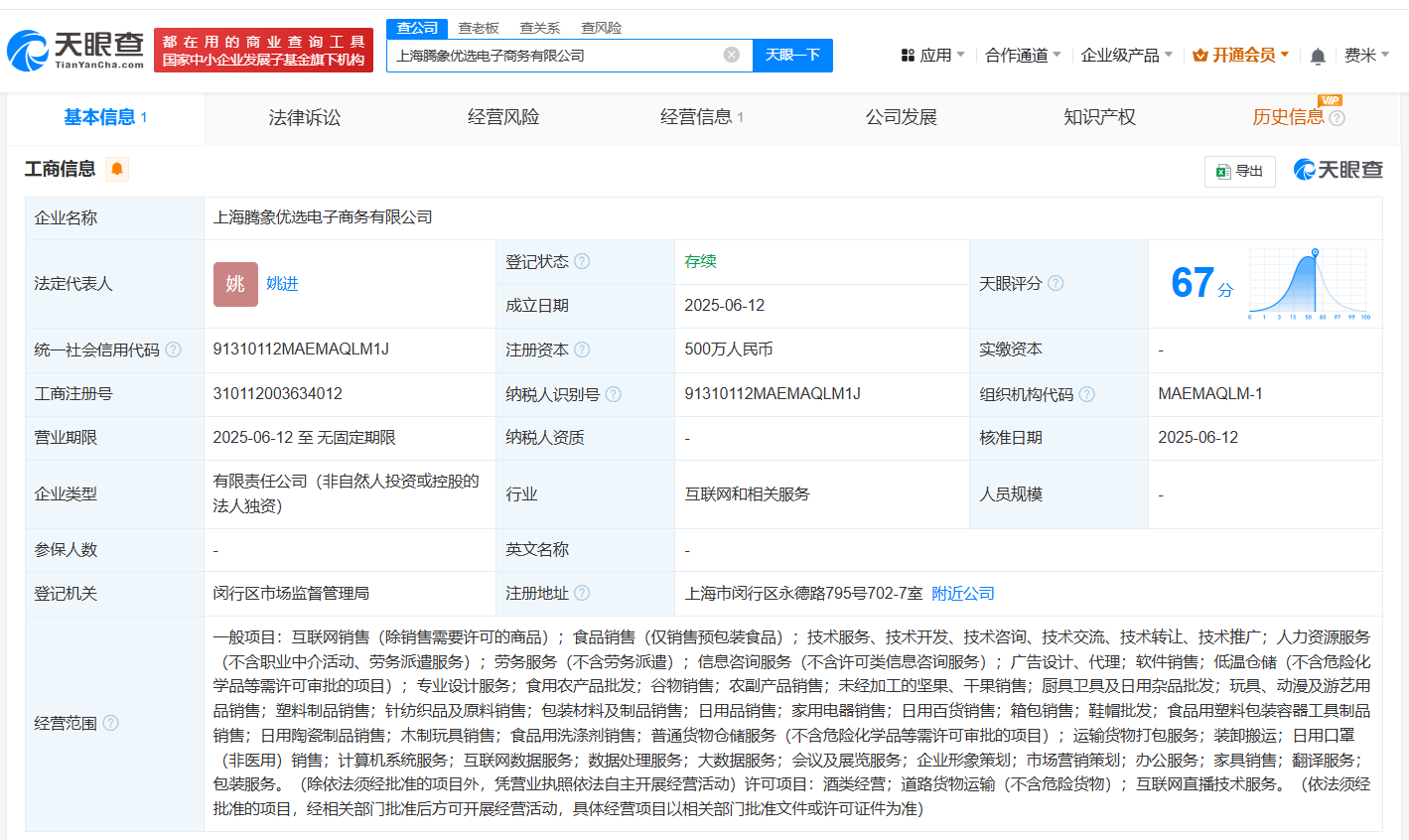Export data with the 导出 button
This screenshot has height=840, width=1409.
pyautogui.click(x=1239, y=171)
